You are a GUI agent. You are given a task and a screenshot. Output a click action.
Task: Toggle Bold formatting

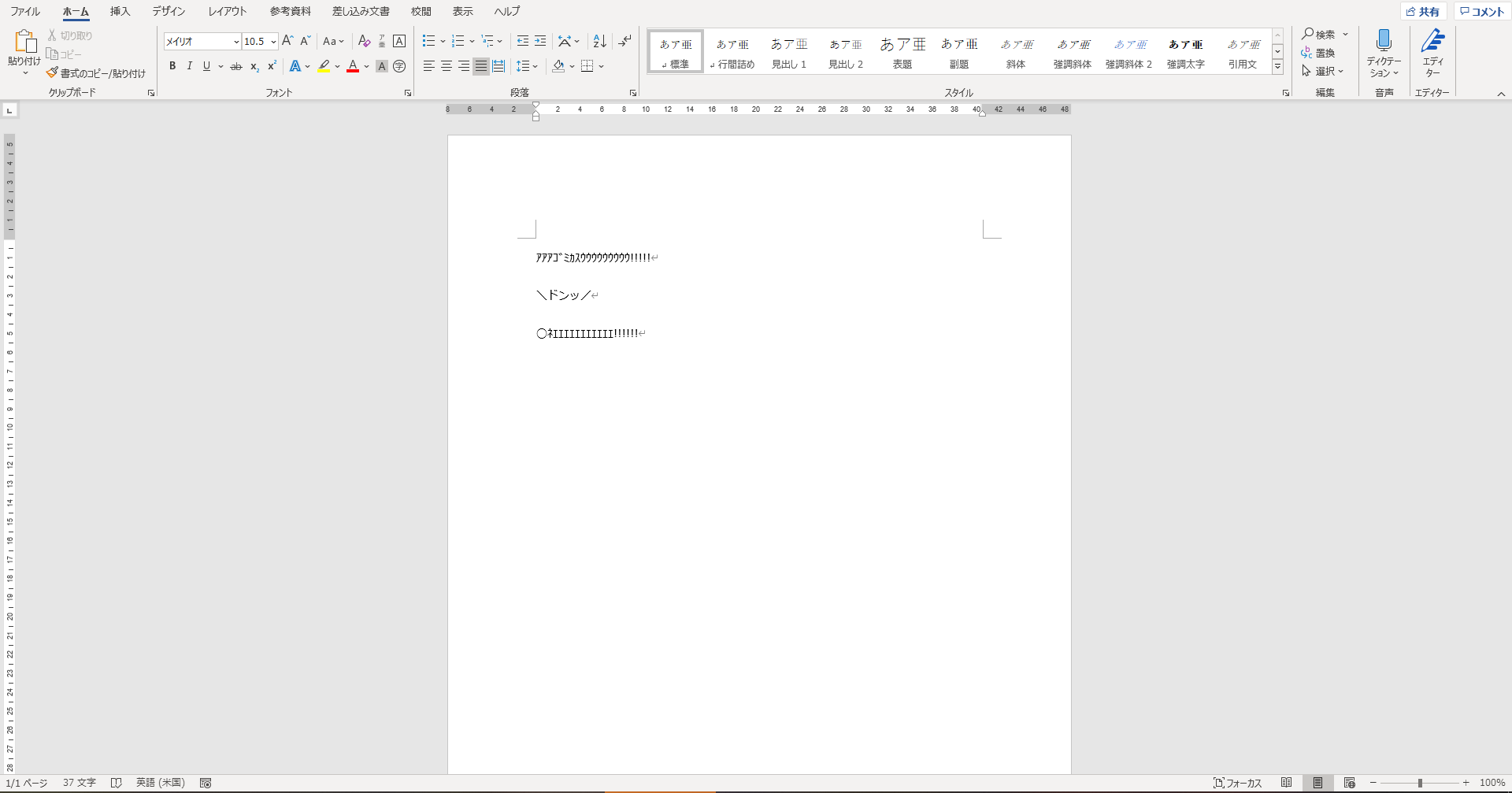point(172,66)
